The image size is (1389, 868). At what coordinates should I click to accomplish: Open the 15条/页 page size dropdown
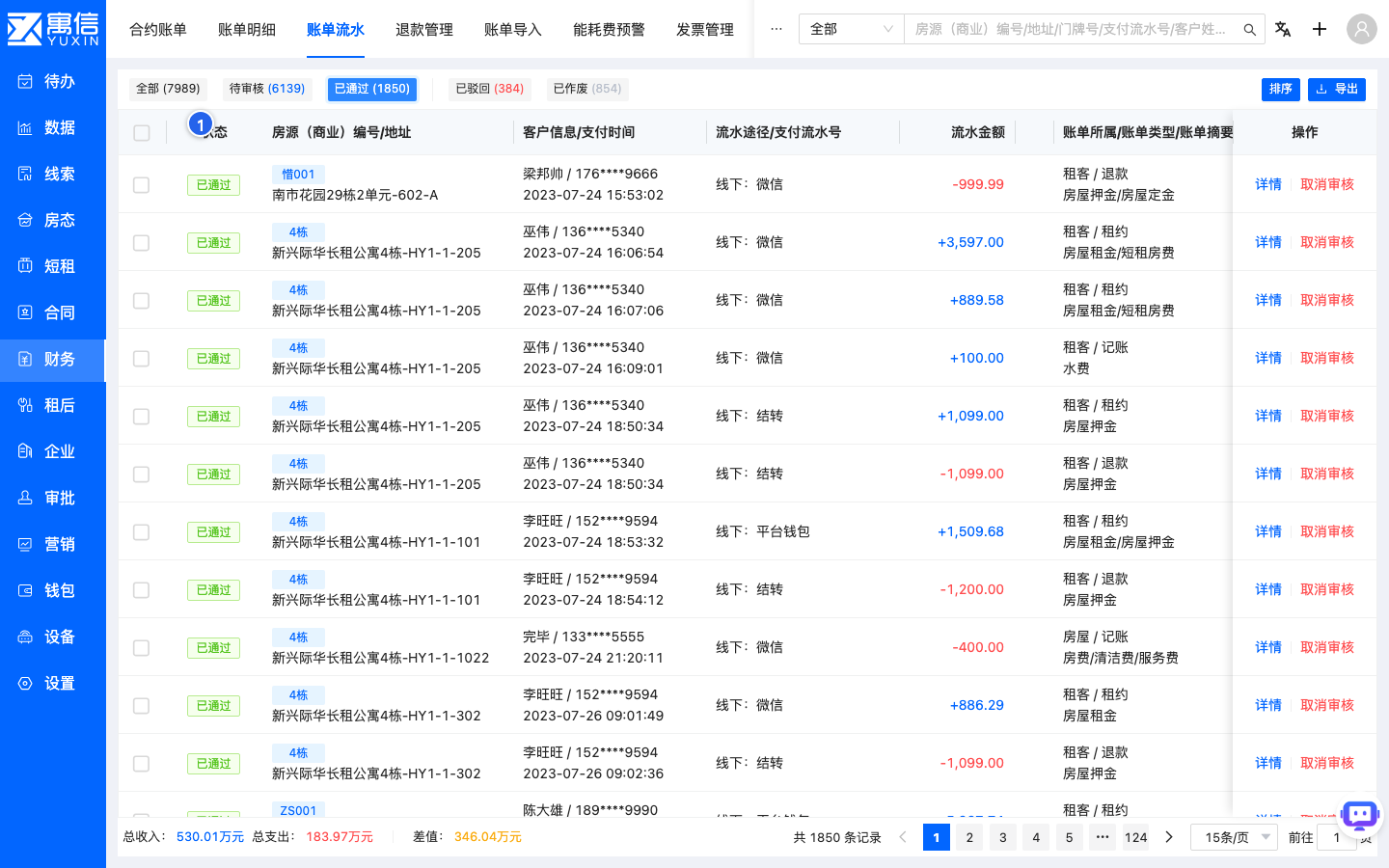[x=1235, y=837]
